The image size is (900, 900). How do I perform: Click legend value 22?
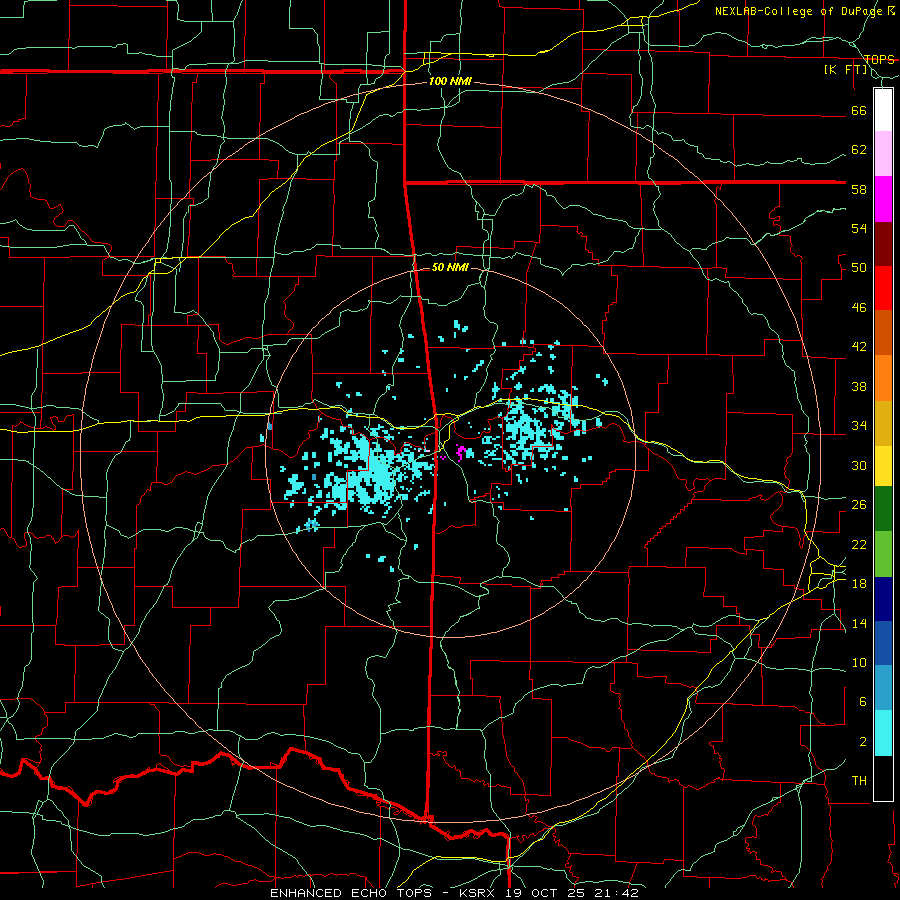pyautogui.click(x=859, y=545)
